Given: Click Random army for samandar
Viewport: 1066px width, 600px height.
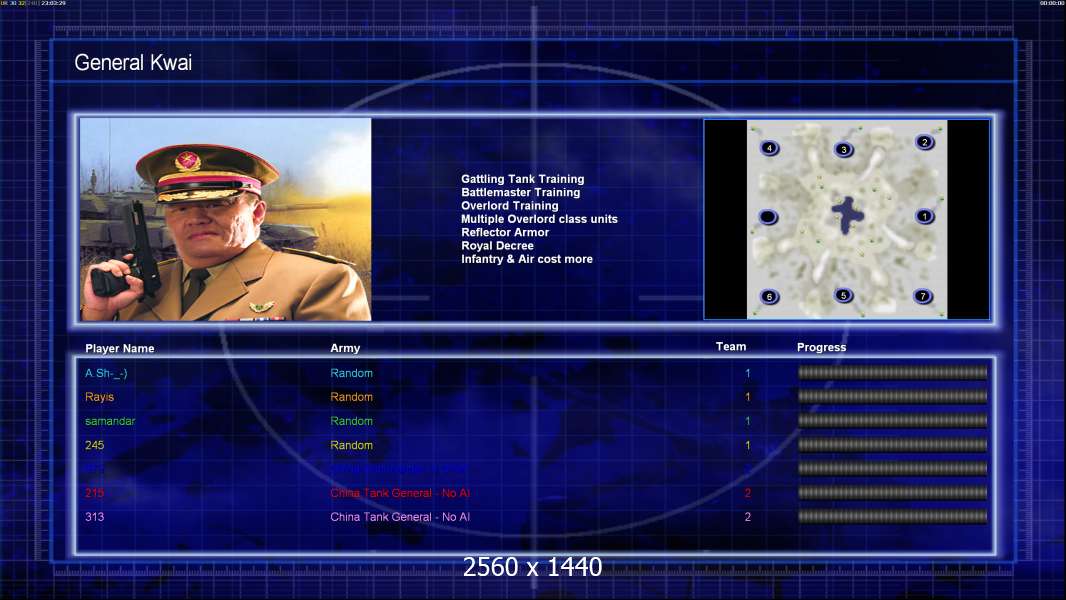Looking at the screenshot, I should (x=351, y=421).
